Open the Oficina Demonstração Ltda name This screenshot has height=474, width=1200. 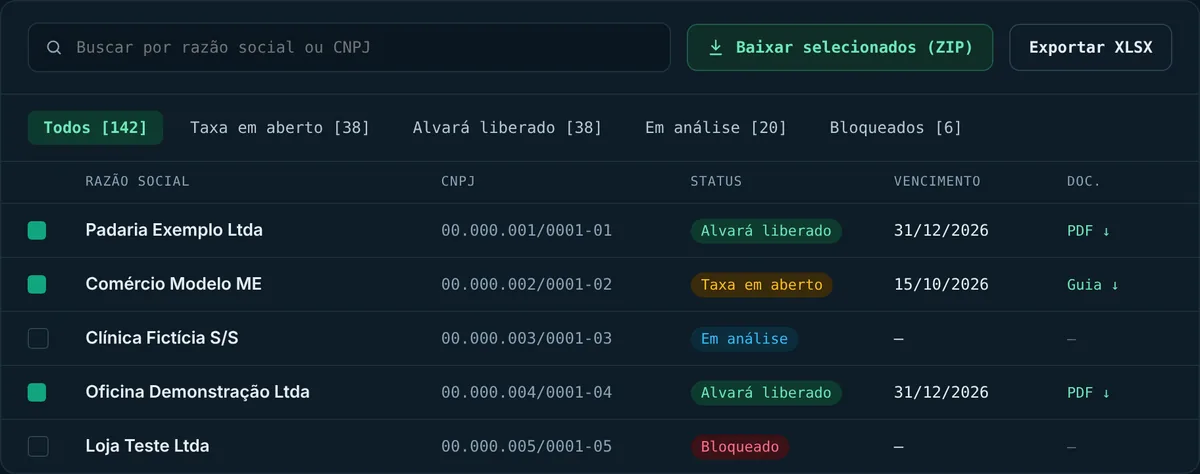198,392
